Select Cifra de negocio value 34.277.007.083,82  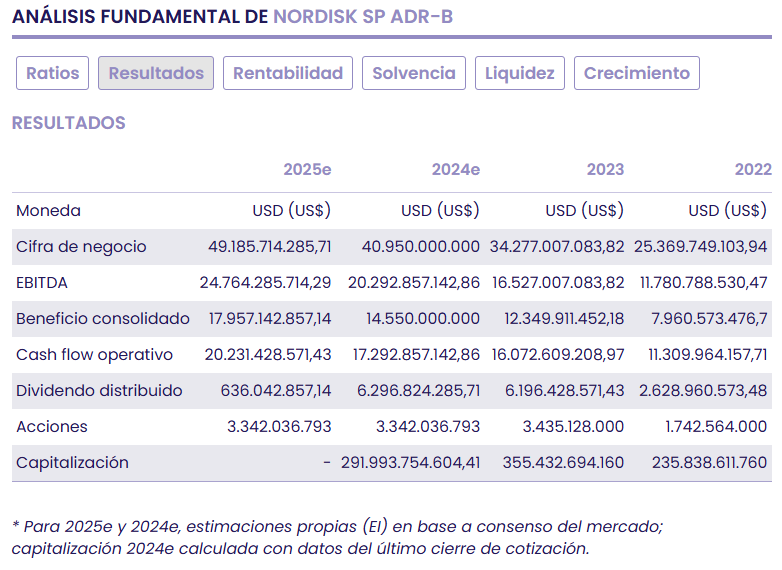pos(557,246)
